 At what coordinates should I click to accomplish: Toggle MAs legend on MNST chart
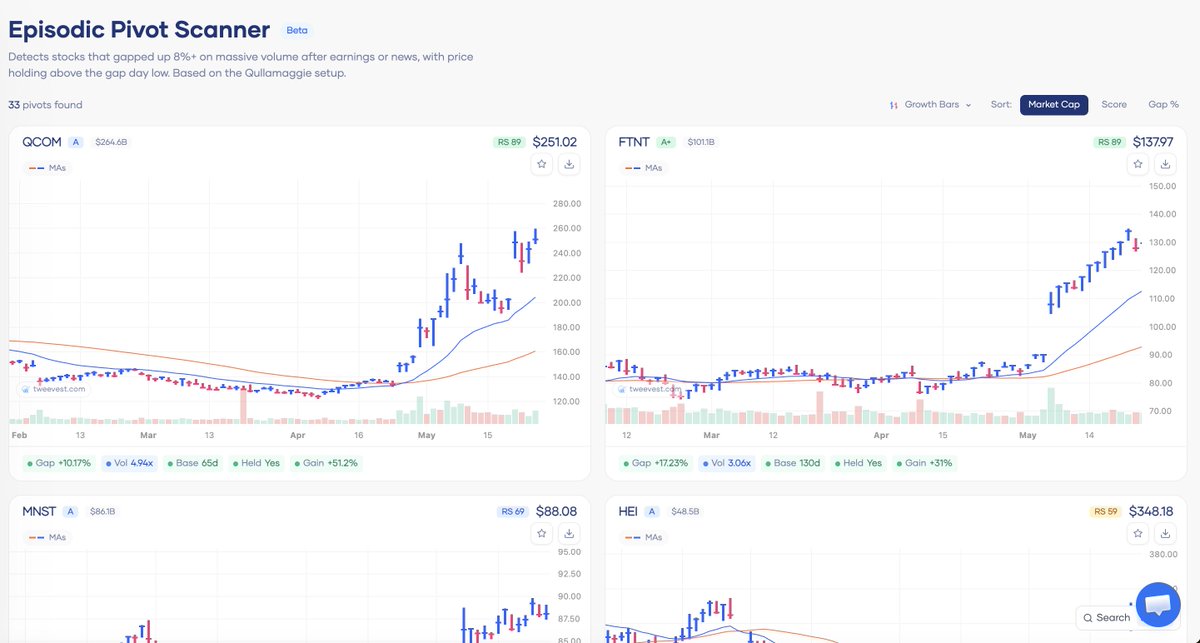point(46,538)
